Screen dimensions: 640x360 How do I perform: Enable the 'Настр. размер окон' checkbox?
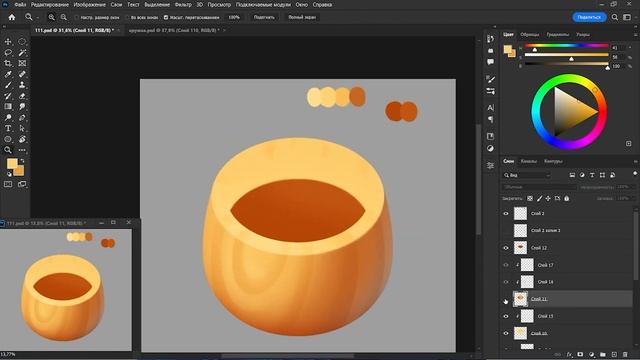tap(76, 18)
